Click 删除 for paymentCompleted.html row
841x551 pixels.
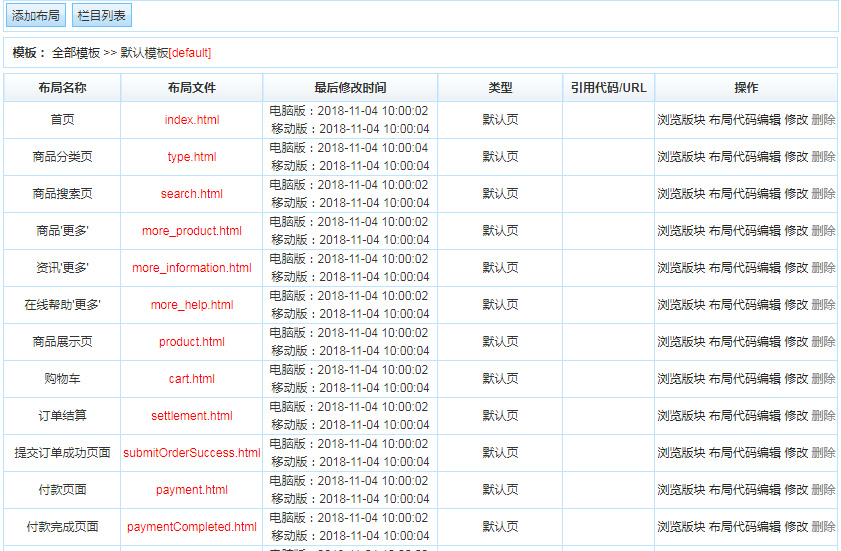point(823,527)
